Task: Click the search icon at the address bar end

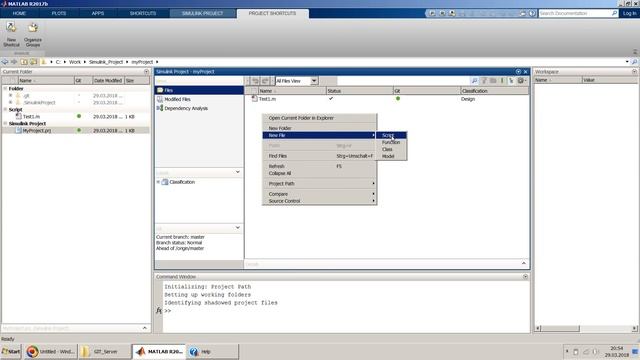Action: pos(634,62)
